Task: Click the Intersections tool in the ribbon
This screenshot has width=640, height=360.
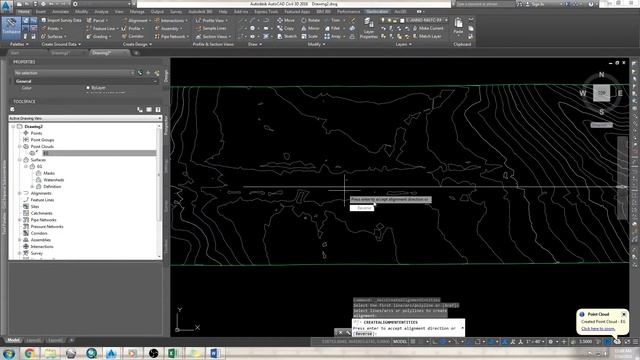Action: 171,20
